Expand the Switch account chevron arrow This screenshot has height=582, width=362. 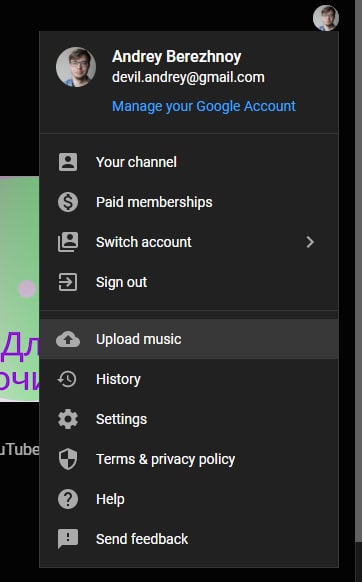click(x=310, y=242)
